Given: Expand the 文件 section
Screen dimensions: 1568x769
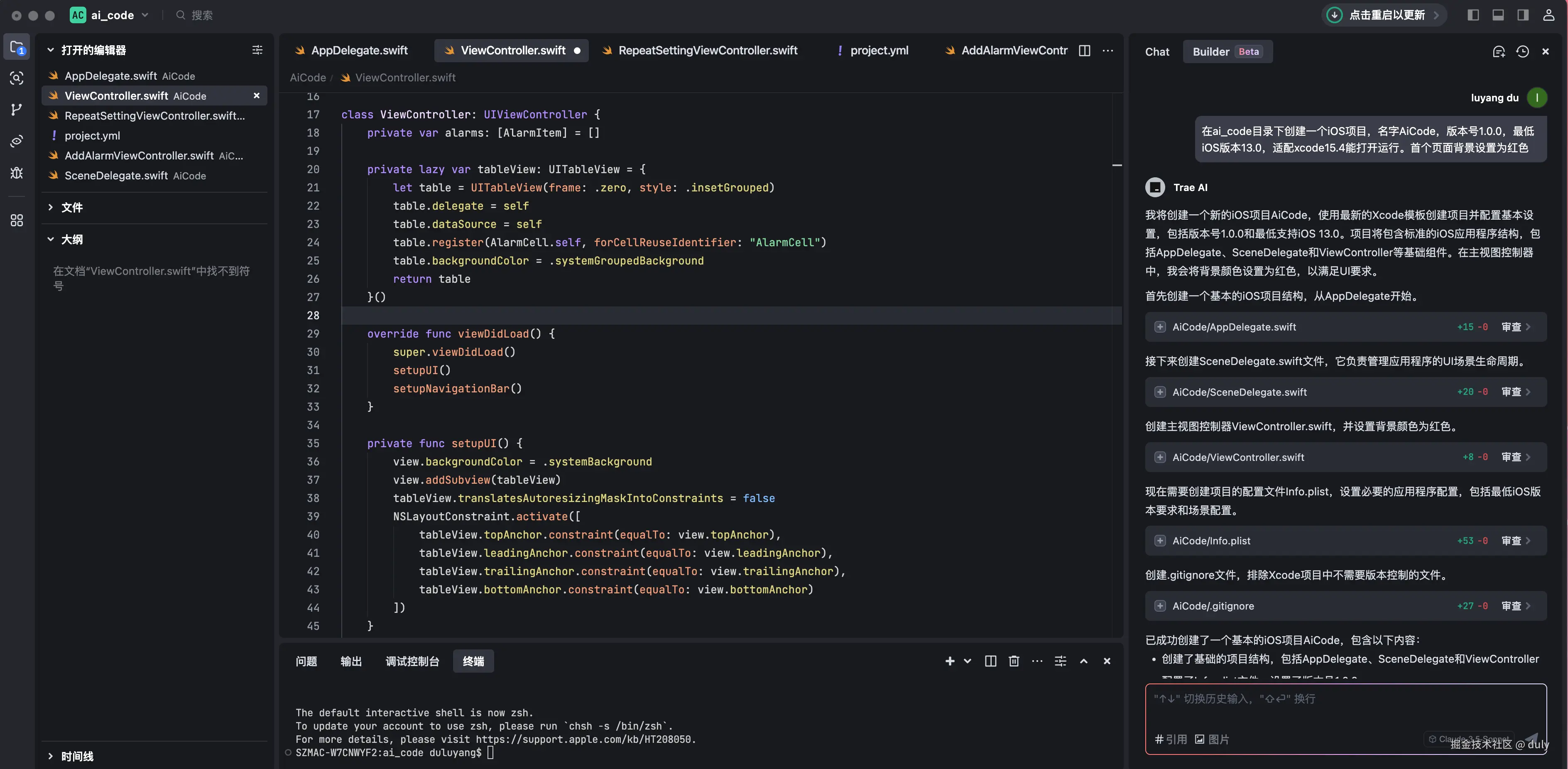Looking at the screenshot, I should pos(72,208).
